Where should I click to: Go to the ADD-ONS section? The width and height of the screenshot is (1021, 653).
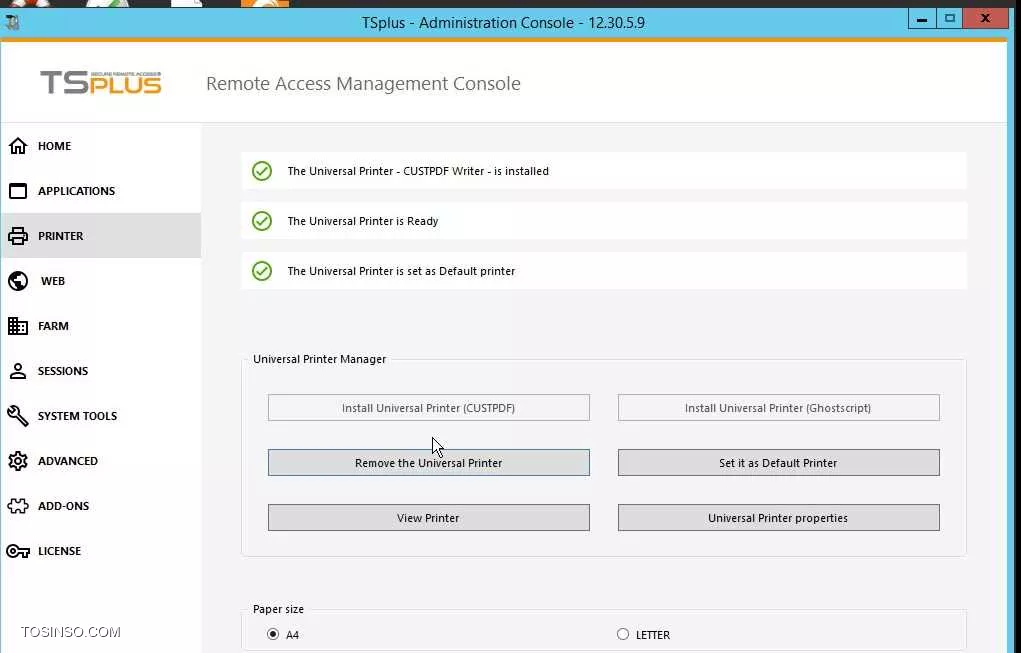(63, 506)
